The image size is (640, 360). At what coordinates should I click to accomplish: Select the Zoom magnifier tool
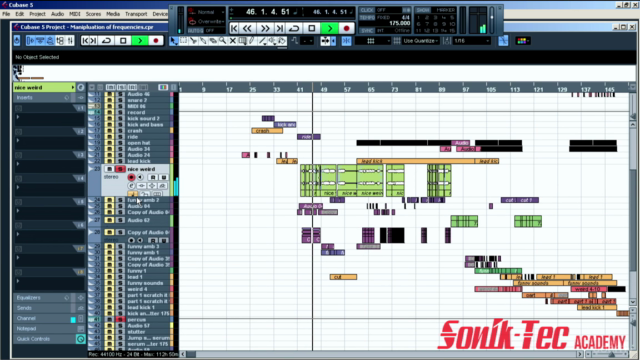(x=223, y=41)
